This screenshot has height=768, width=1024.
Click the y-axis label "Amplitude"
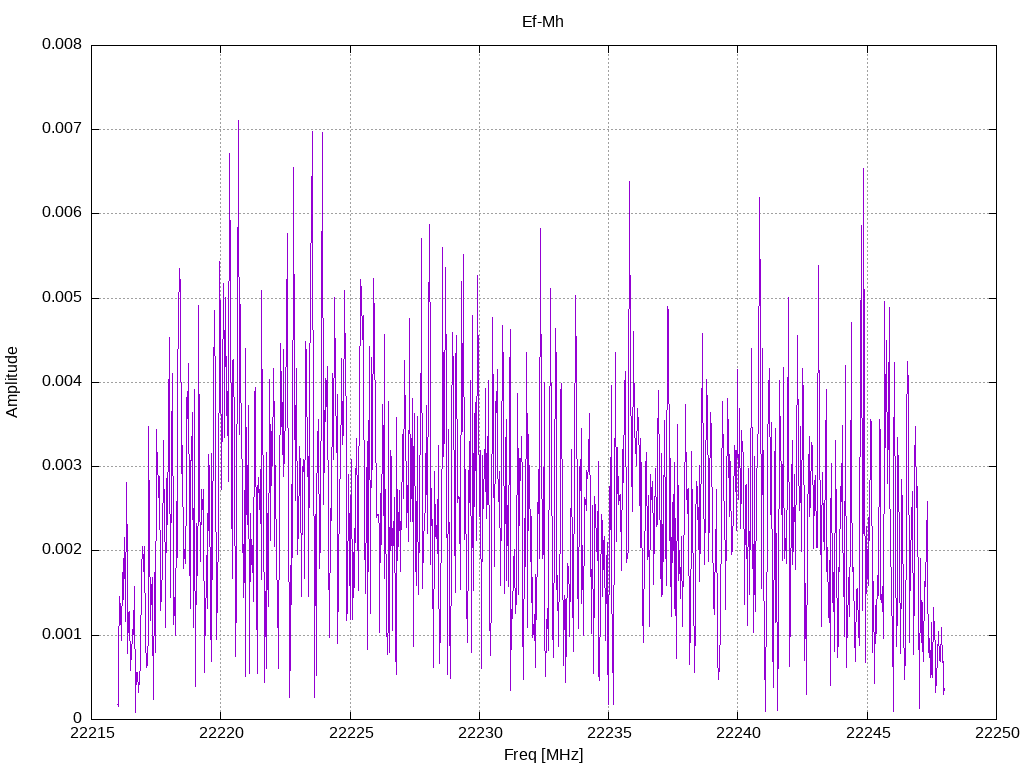tap(12, 382)
